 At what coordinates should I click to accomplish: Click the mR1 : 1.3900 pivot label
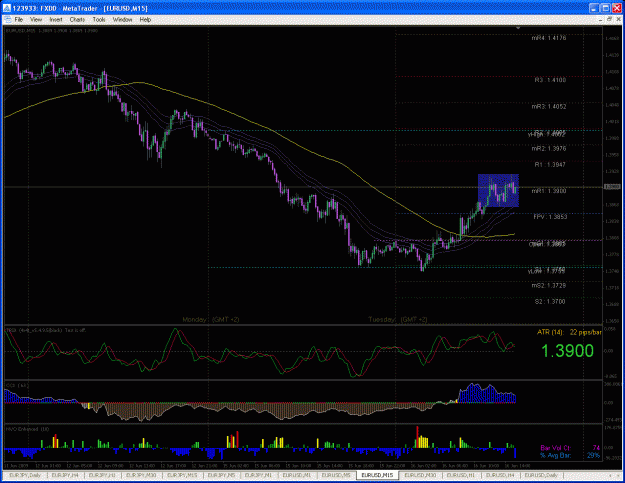pyautogui.click(x=548, y=191)
